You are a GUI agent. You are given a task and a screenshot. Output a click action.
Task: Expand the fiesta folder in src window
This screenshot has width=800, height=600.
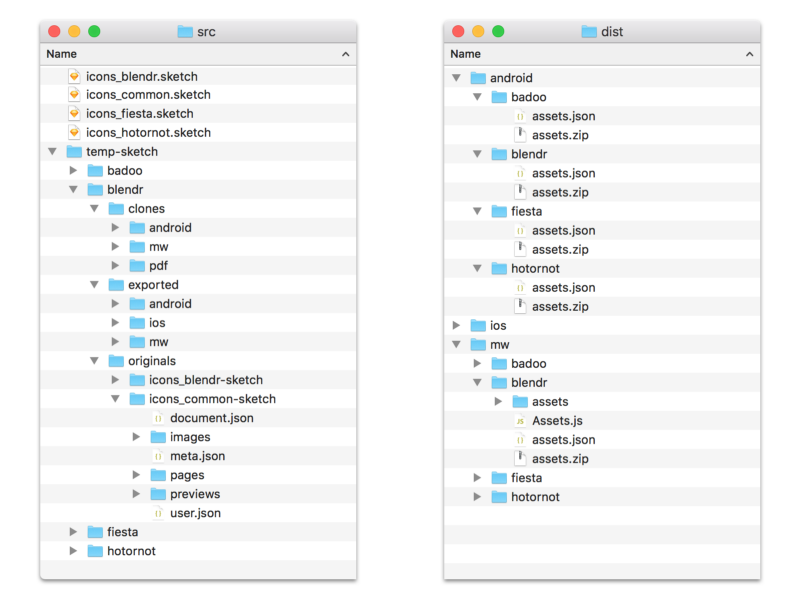point(73,532)
